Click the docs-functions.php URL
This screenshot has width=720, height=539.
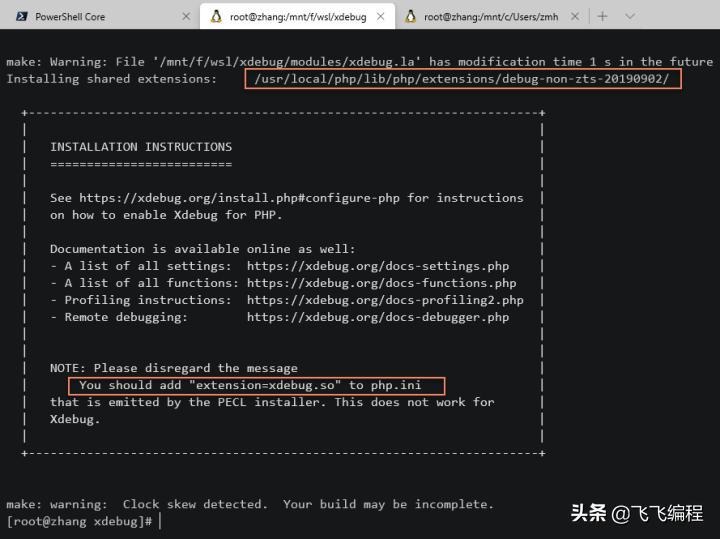[x=382, y=283]
